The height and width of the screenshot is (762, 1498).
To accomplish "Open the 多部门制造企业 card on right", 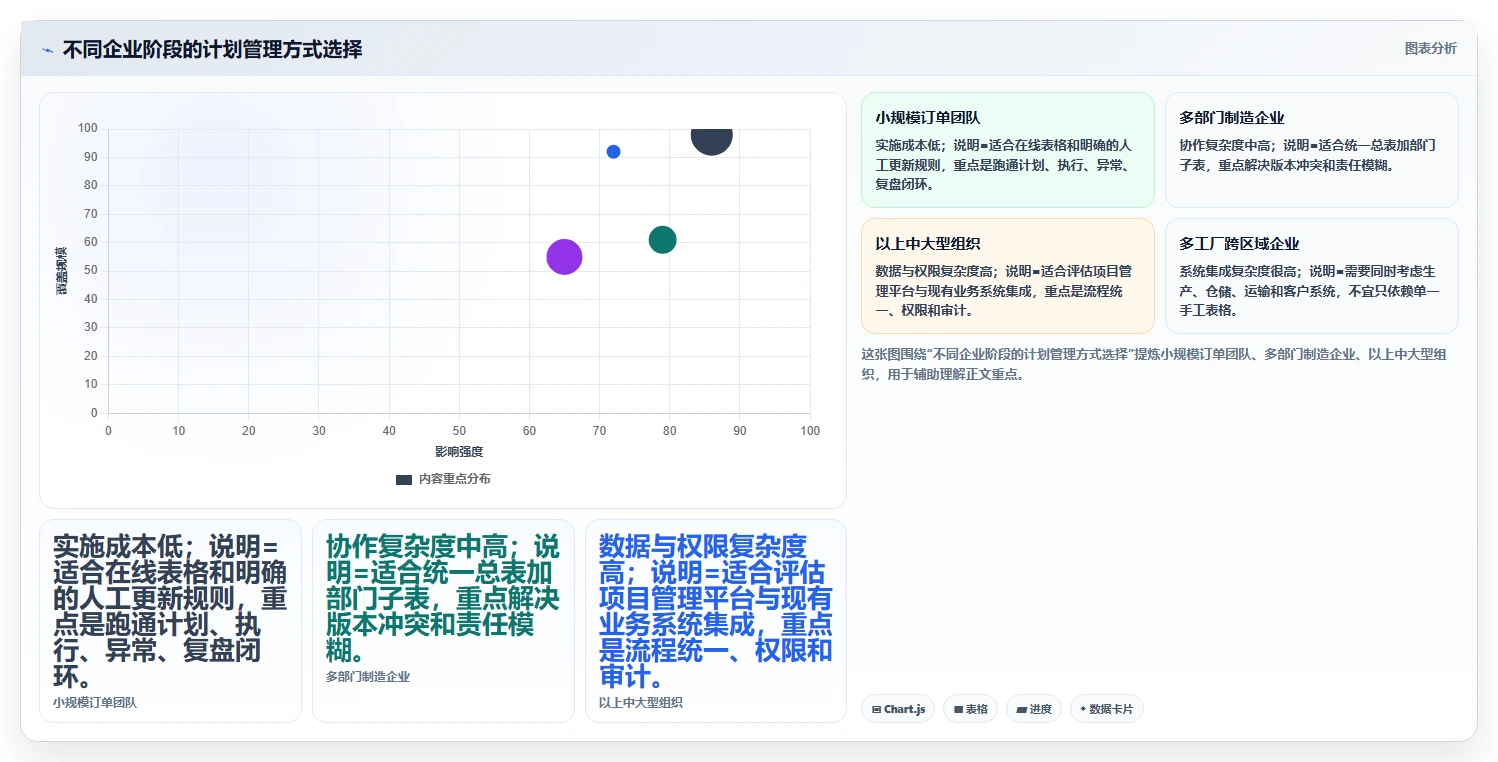I will pyautogui.click(x=1312, y=150).
